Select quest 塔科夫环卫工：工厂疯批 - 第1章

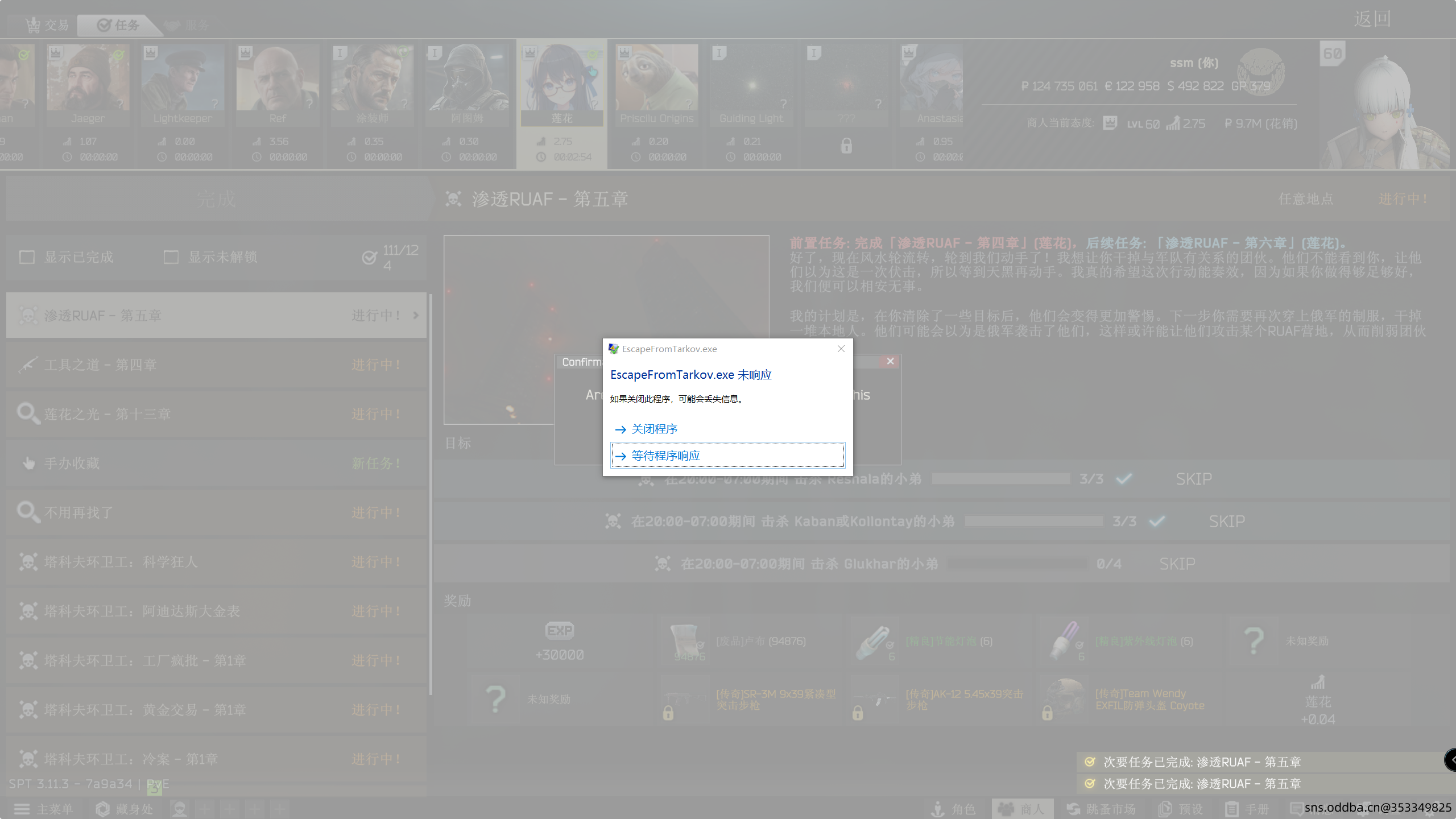coord(216,660)
